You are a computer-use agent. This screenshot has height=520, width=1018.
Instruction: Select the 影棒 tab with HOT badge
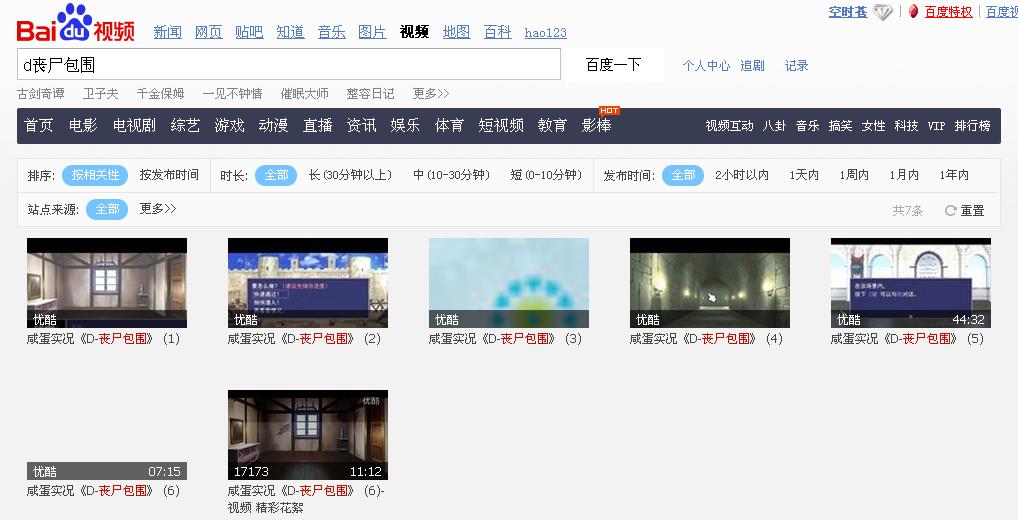click(597, 125)
